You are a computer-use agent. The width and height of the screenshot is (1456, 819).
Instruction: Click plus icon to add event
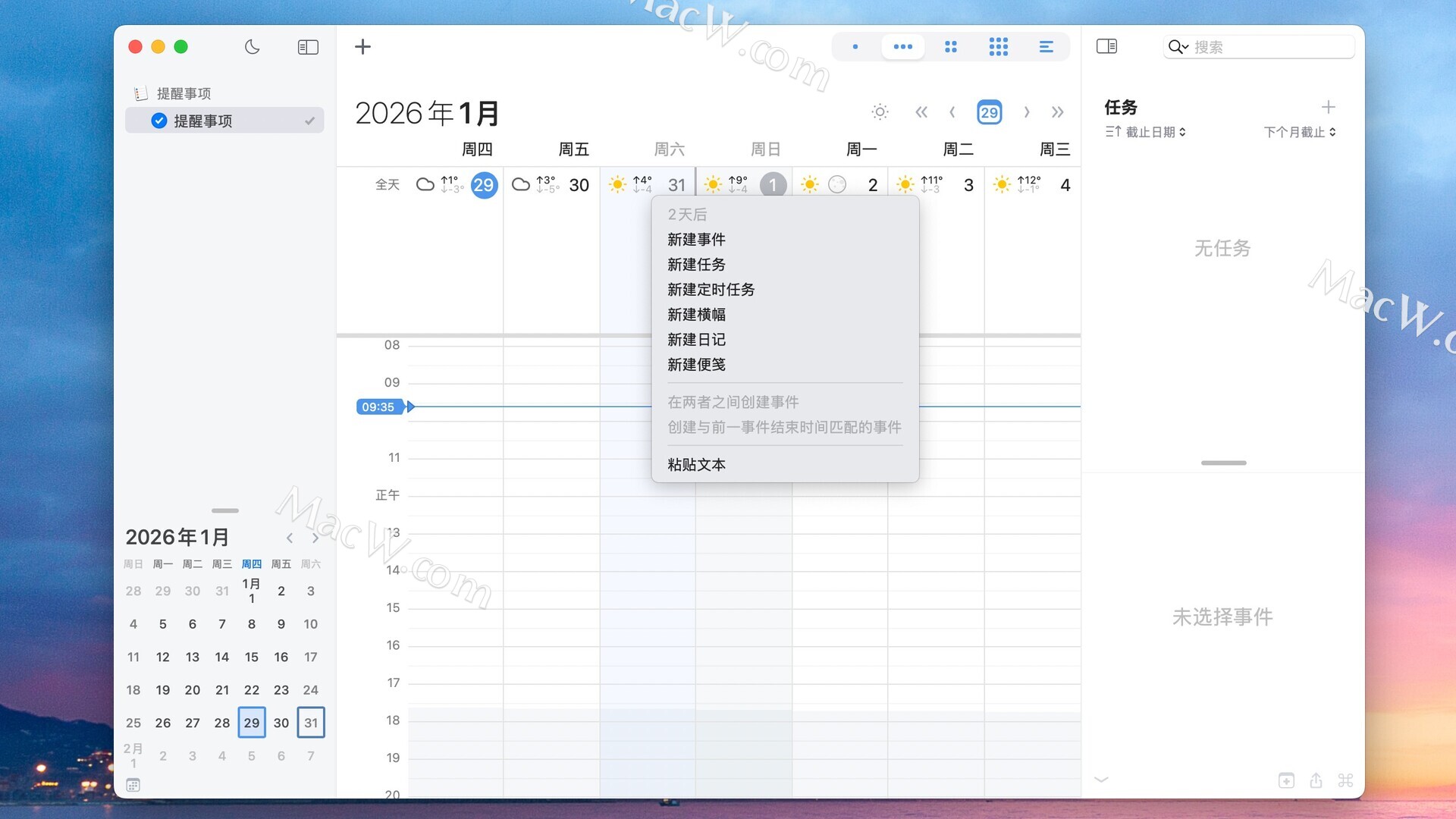pyautogui.click(x=362, y=47)
